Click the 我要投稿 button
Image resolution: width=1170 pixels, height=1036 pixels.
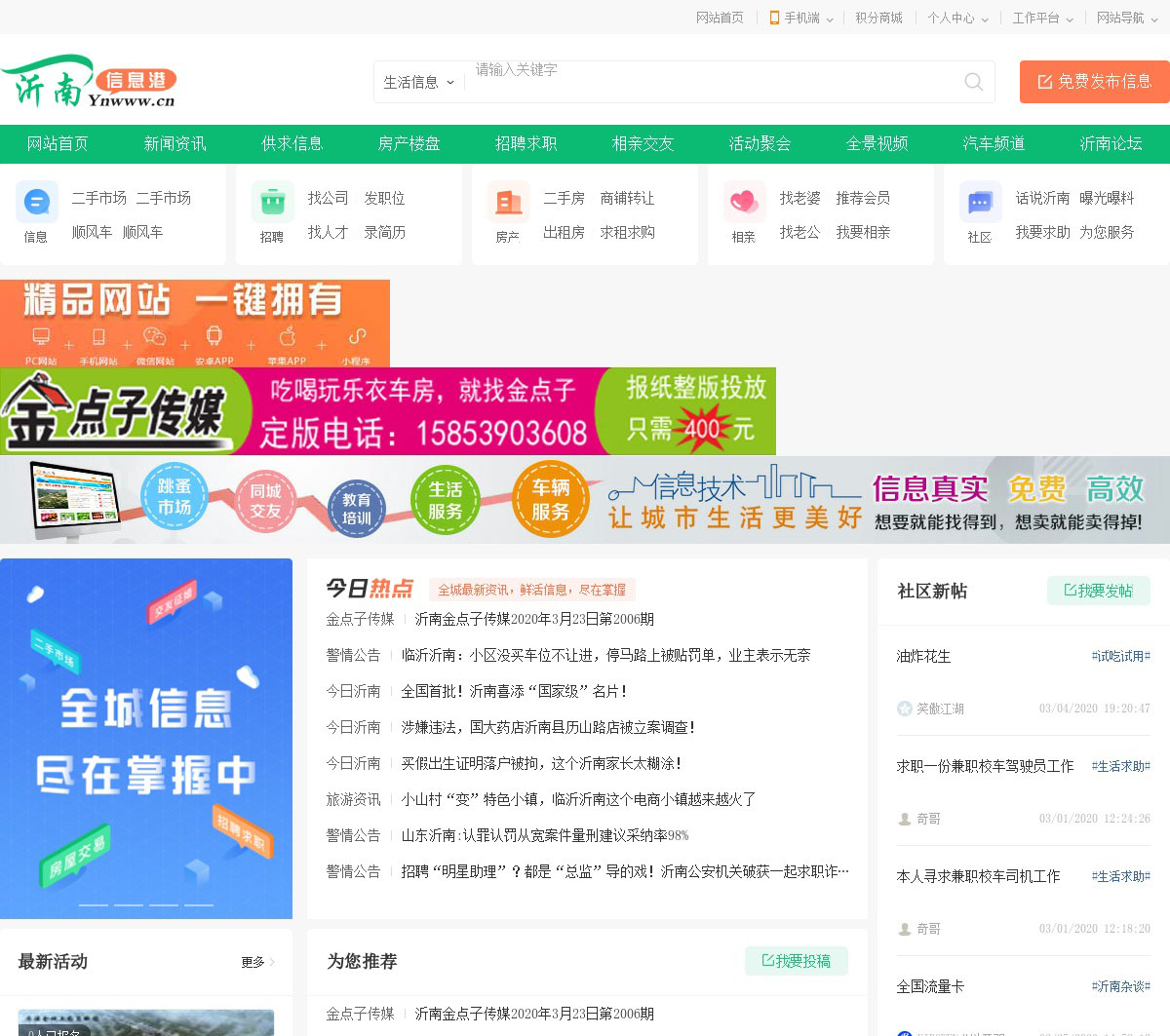pos(796,961)
